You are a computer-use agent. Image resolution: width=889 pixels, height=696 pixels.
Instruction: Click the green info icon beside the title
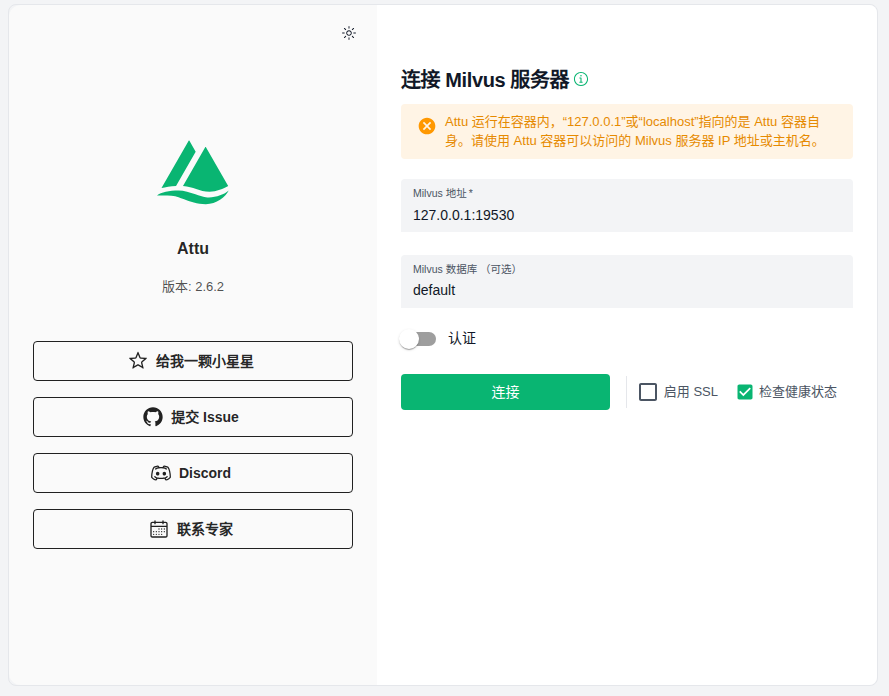[x=581, y=79]
